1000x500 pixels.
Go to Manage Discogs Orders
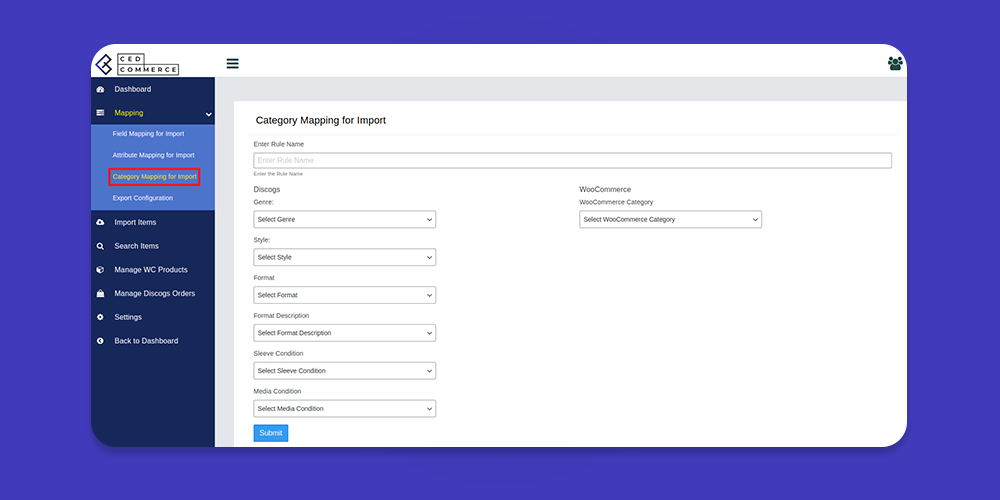tap(155, 293)
